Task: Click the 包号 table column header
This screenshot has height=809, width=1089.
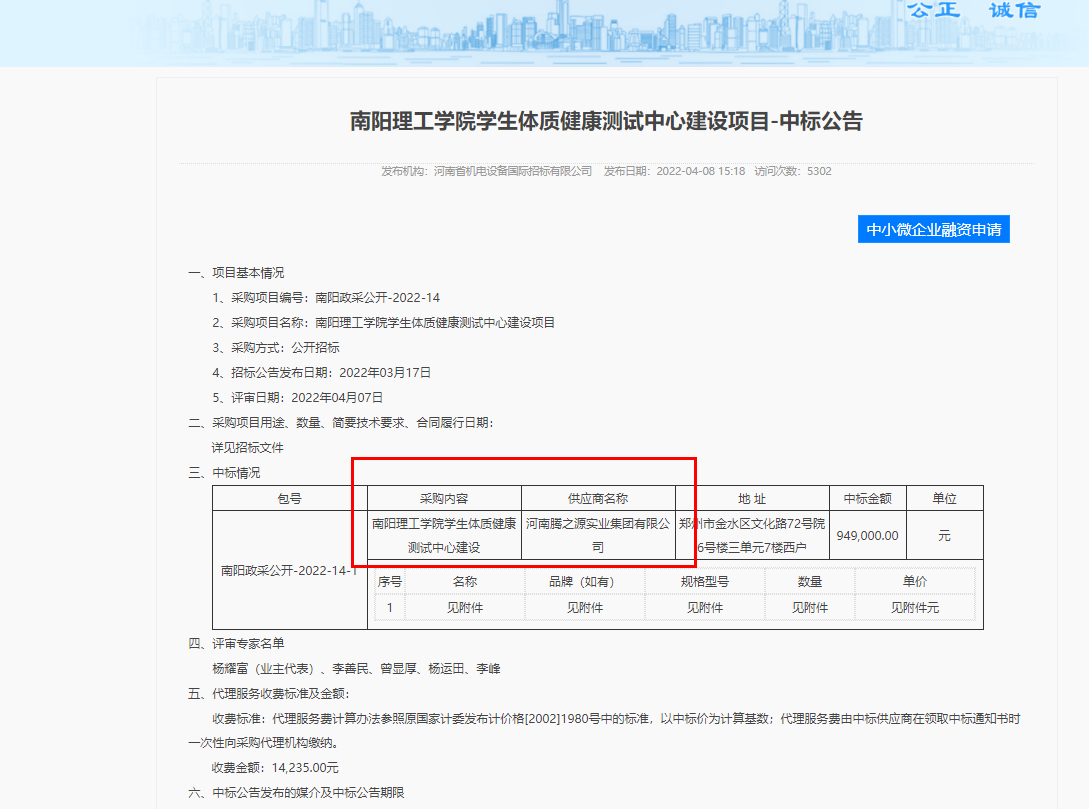Action: tap(289, 498)
